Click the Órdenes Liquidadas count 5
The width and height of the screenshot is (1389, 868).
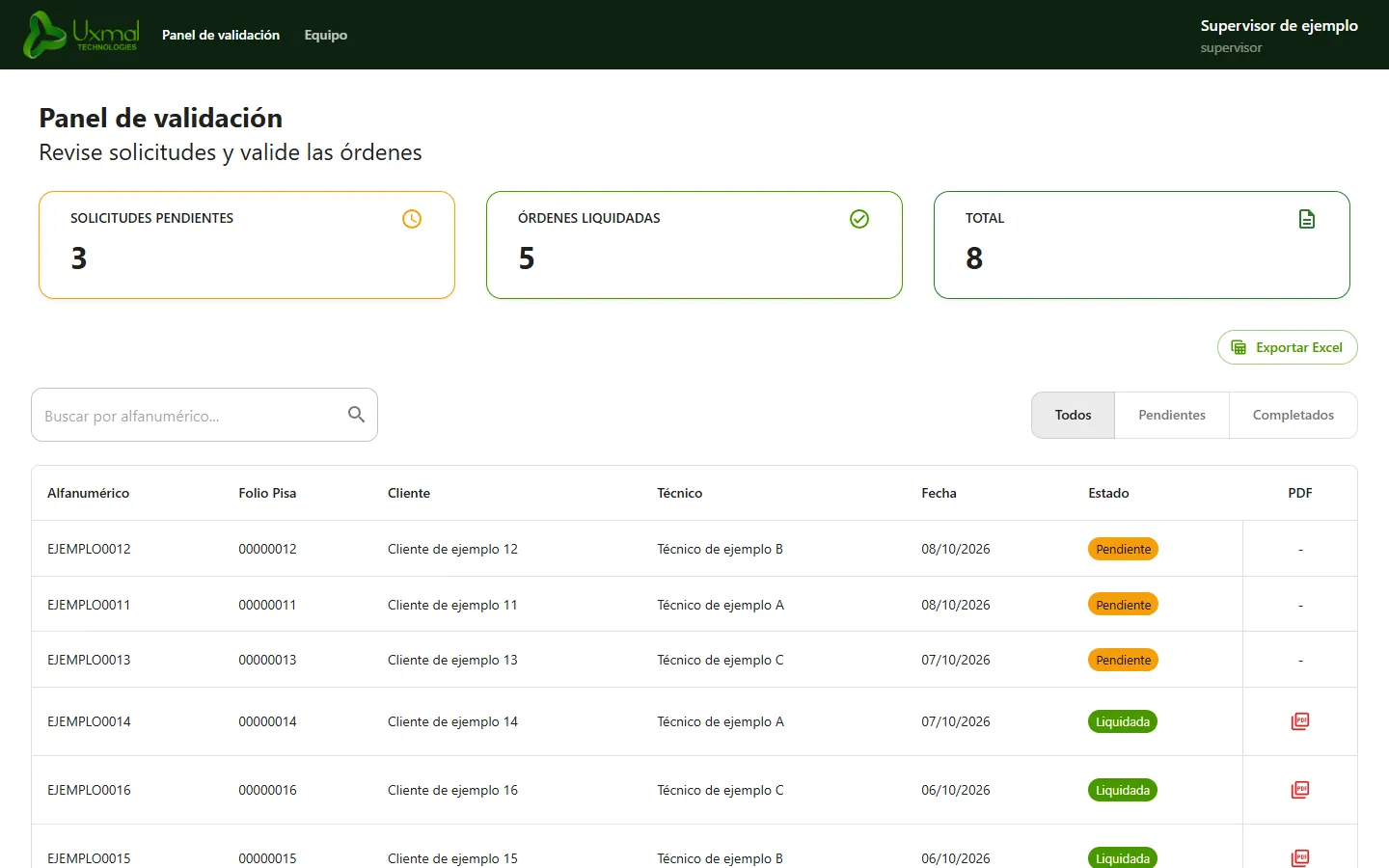[x=527, y=258]
